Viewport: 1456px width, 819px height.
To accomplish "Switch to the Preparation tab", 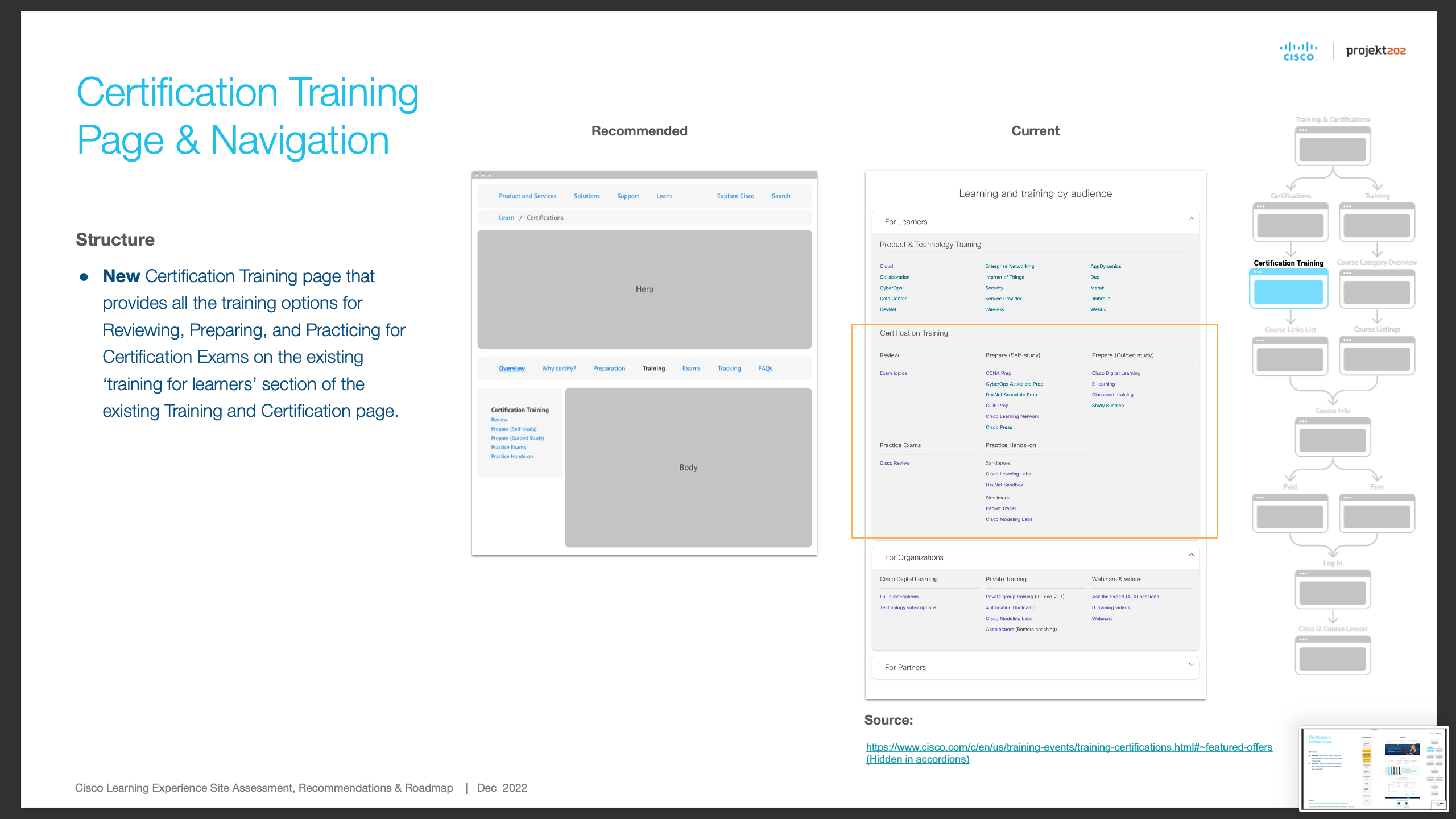I will tap(609, 369).
